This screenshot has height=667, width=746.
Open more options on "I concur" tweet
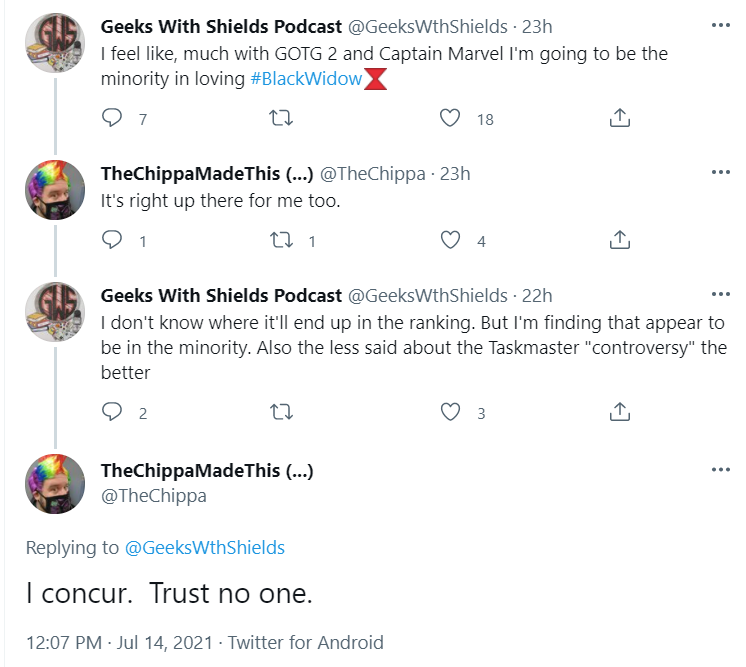coord(720,470)
